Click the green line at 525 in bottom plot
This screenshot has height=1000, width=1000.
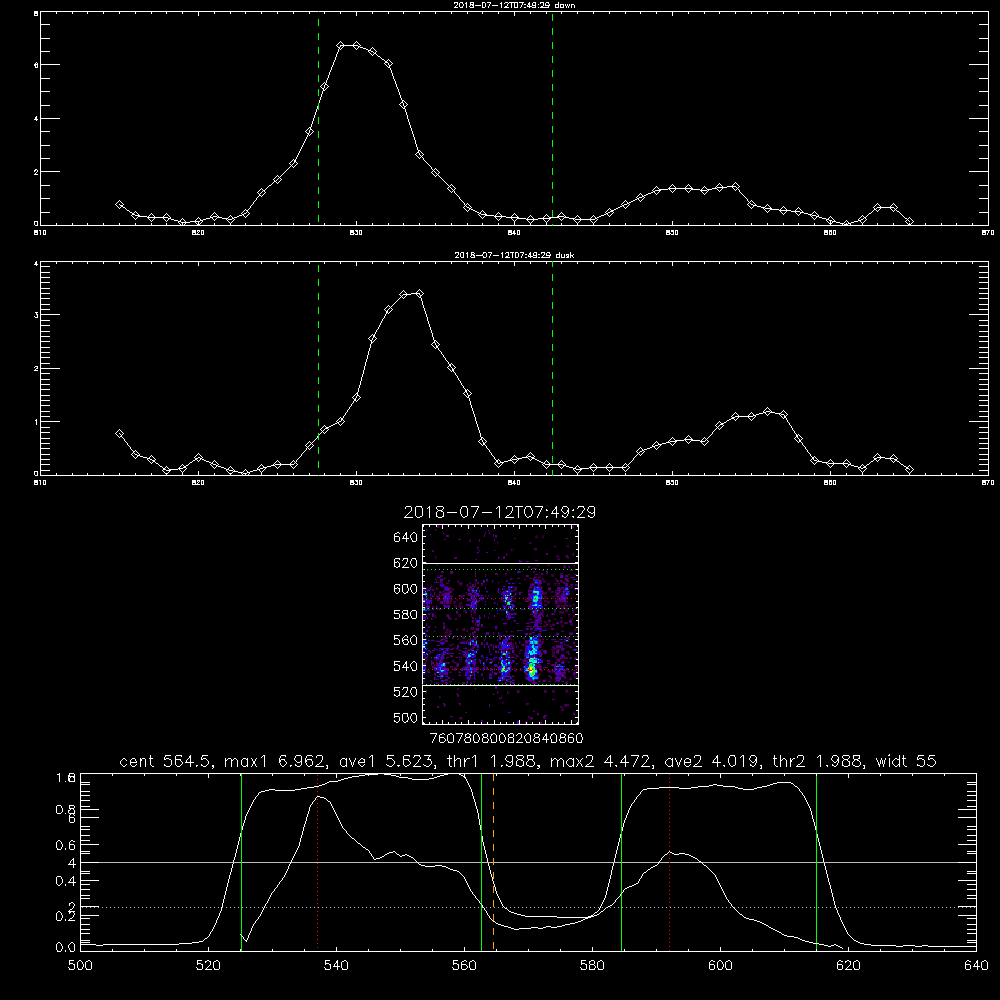coord(241,862)
